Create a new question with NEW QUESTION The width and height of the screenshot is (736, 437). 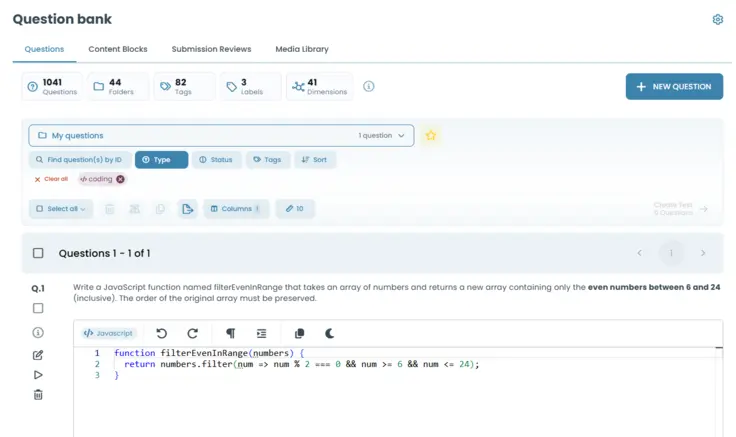click(674, 86)
